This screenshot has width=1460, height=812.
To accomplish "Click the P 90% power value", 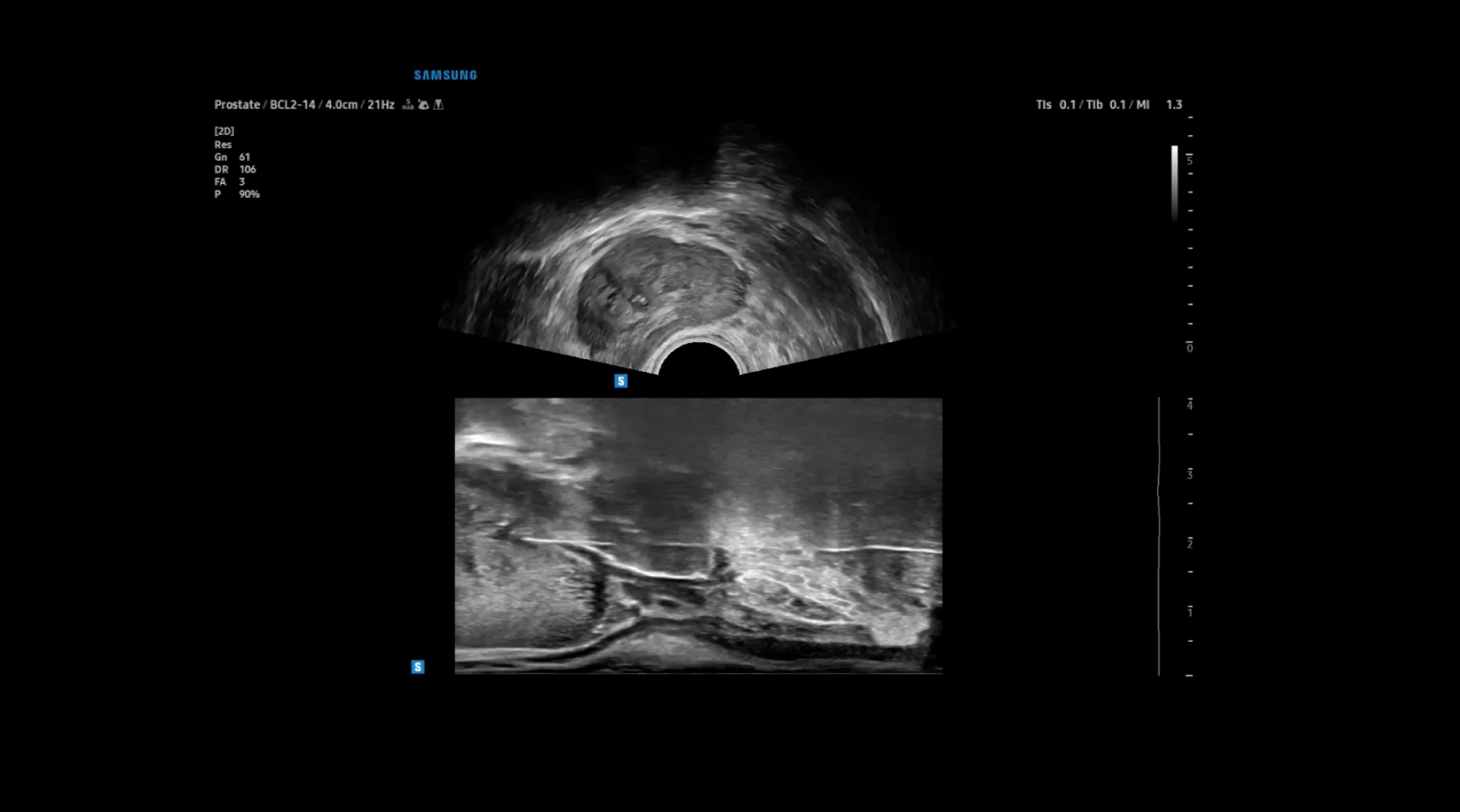I will (x=237, y=194).
